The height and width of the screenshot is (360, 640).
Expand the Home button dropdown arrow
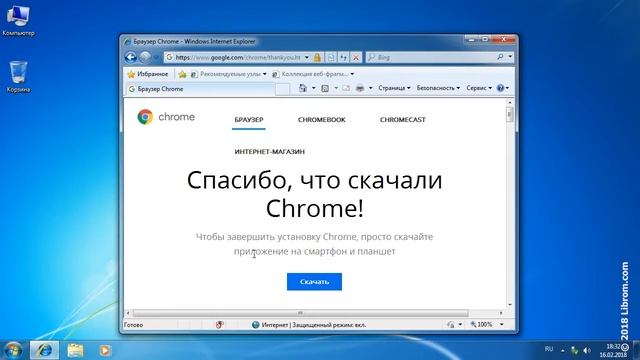pos(313,88)
